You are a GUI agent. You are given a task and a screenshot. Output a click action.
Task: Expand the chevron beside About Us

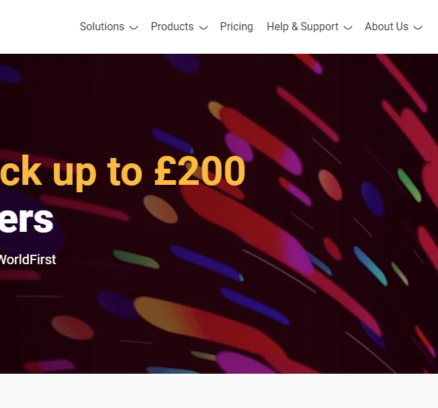pos(418,27)
